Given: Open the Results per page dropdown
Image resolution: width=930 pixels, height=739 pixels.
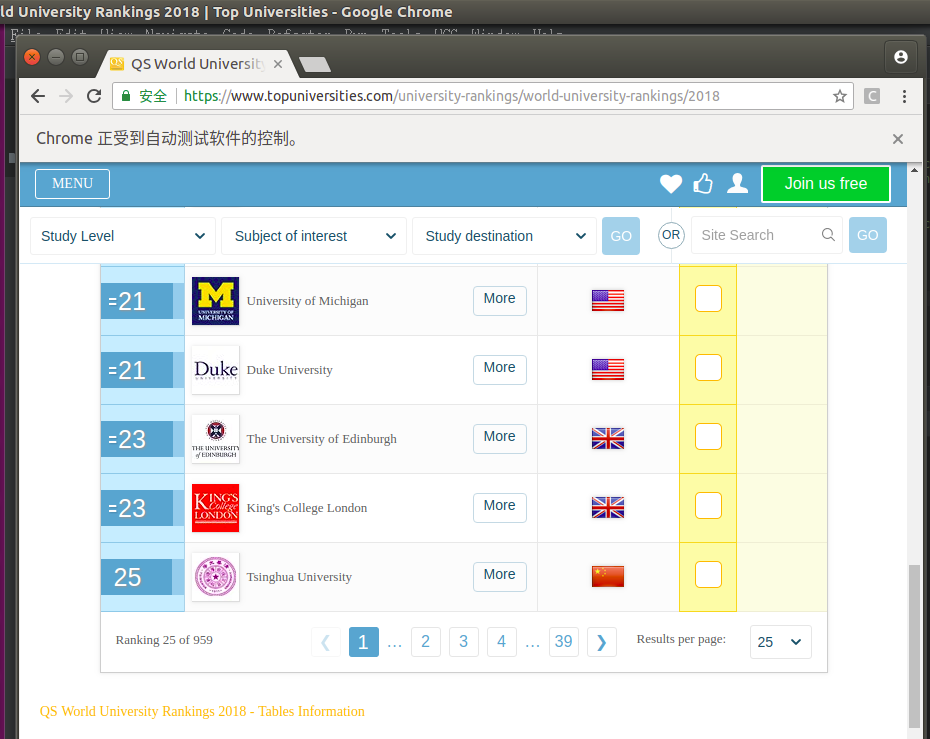Looking at the screenshot, I should point(781,642).
